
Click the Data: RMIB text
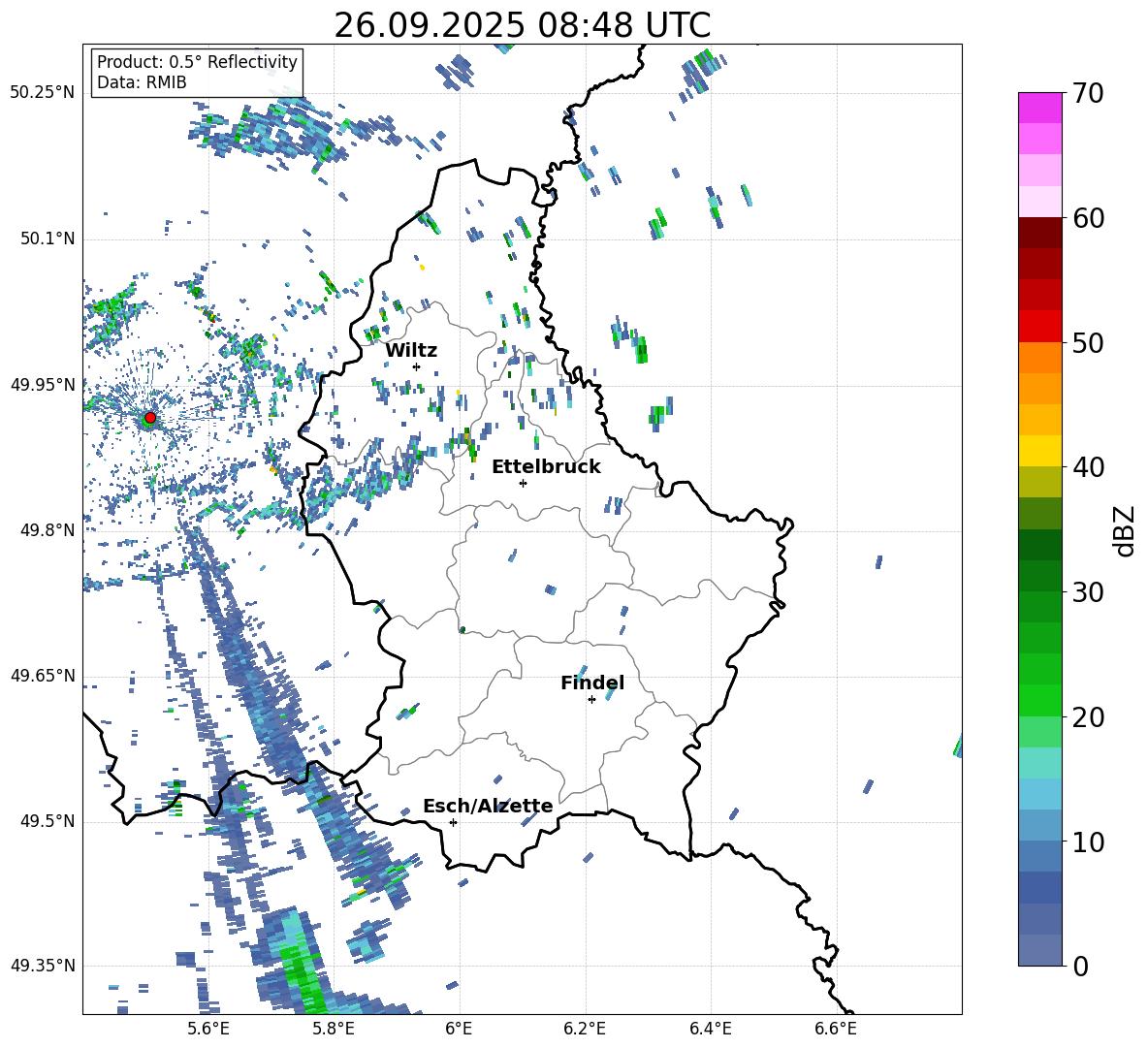pyautogui.click(x=142, y=82)
